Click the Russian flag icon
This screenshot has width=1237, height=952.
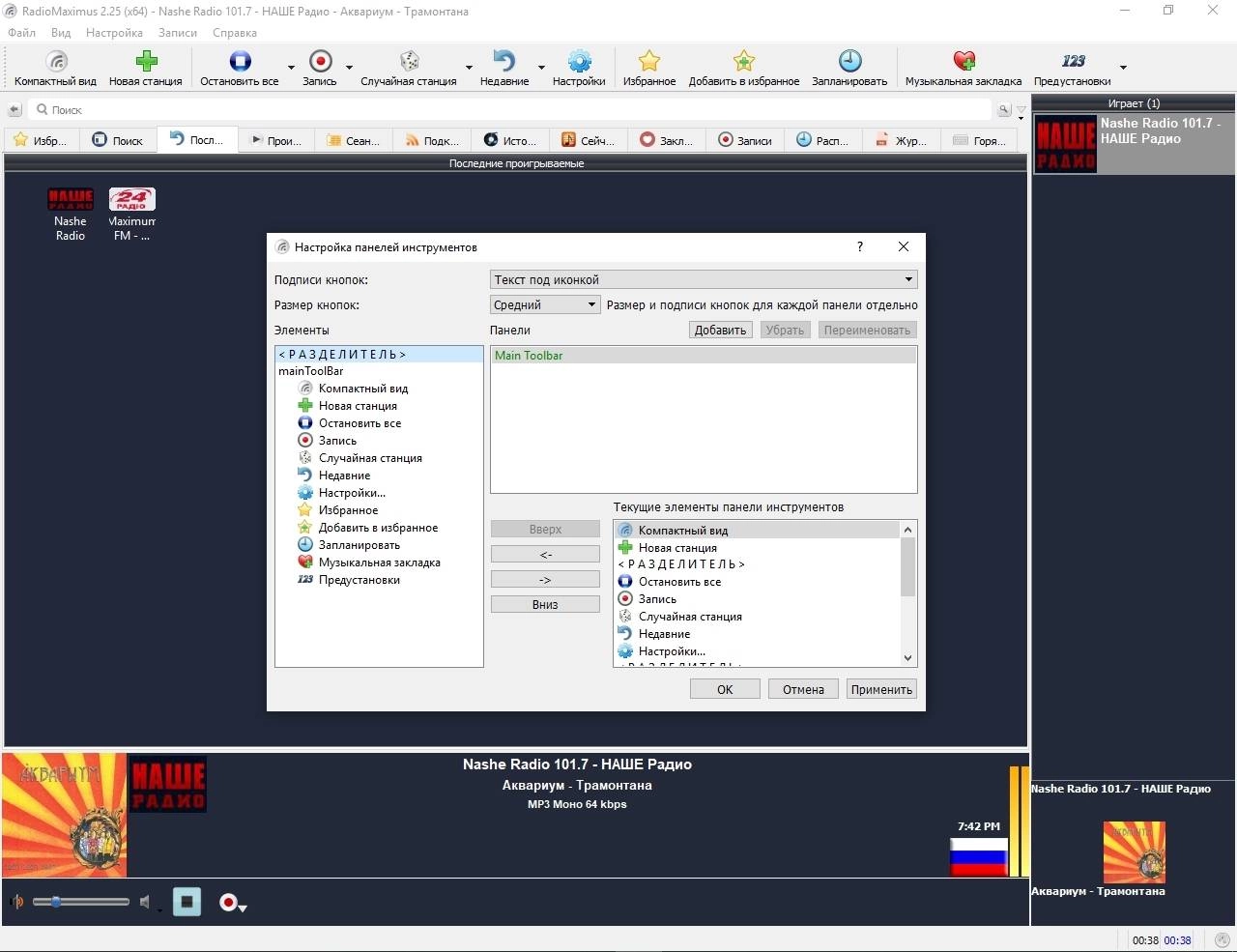(x=978, y=856)
